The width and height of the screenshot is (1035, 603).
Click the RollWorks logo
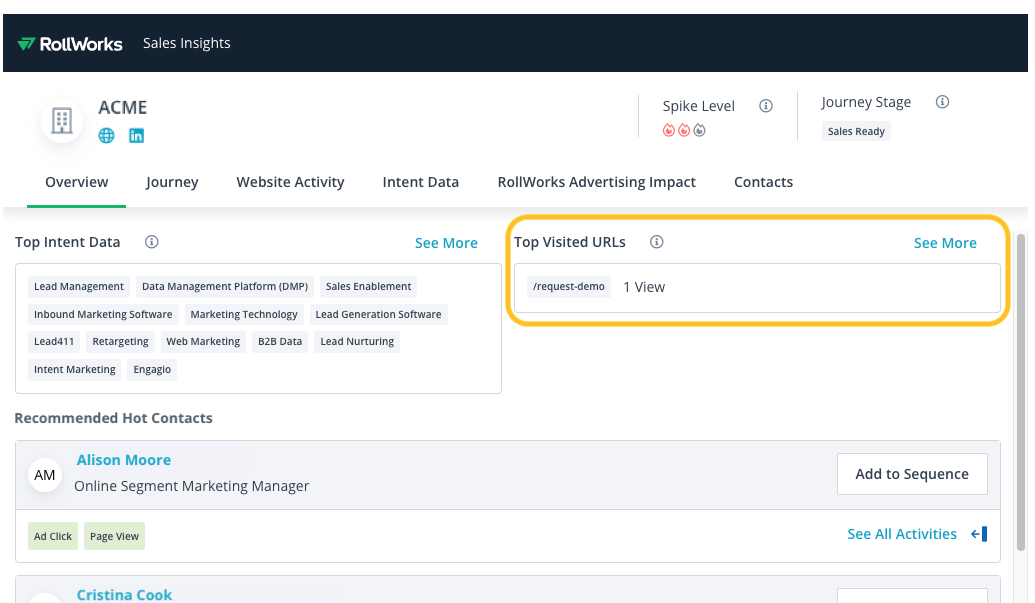[x=70, y=44]
